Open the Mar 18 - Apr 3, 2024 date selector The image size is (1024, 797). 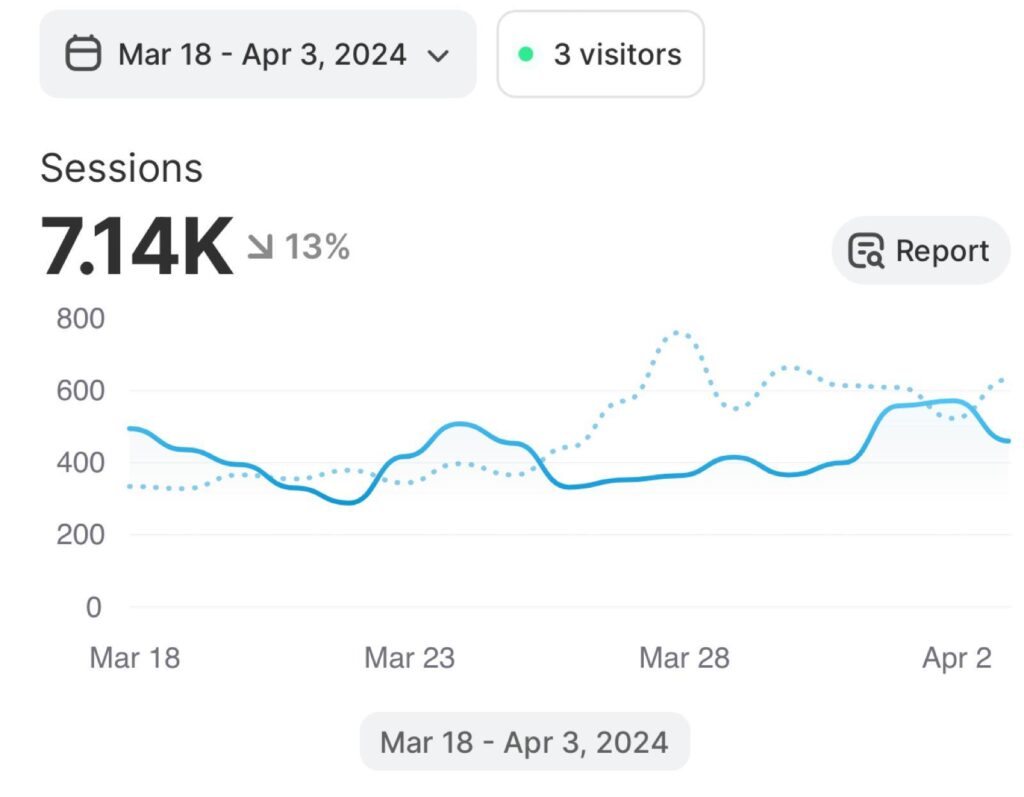tap(262, 54)
